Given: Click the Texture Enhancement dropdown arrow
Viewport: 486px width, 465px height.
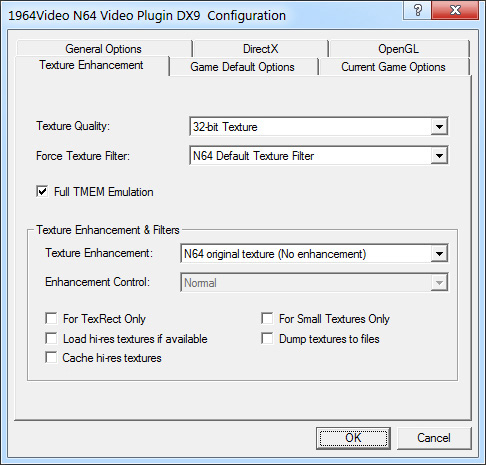Looking at the screenshot, I should pyautogui.click(x=439, y=254).
